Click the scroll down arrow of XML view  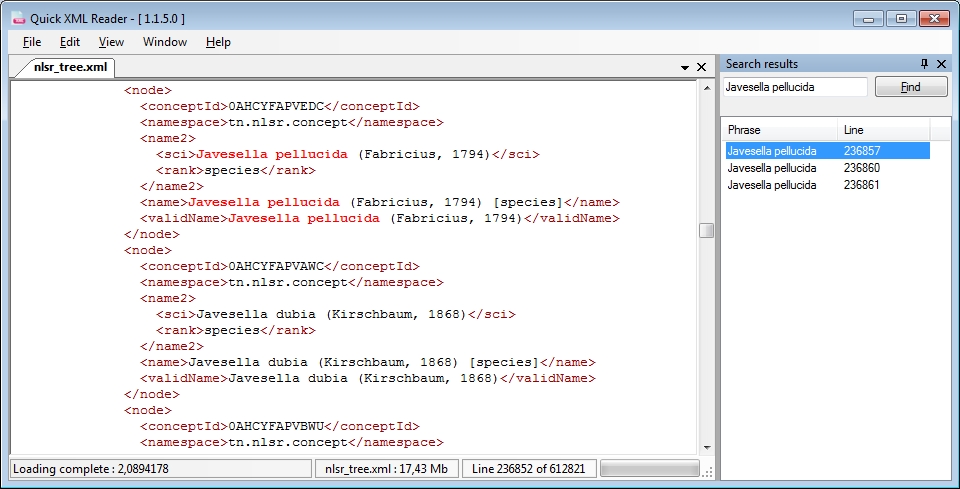(707, 447)
